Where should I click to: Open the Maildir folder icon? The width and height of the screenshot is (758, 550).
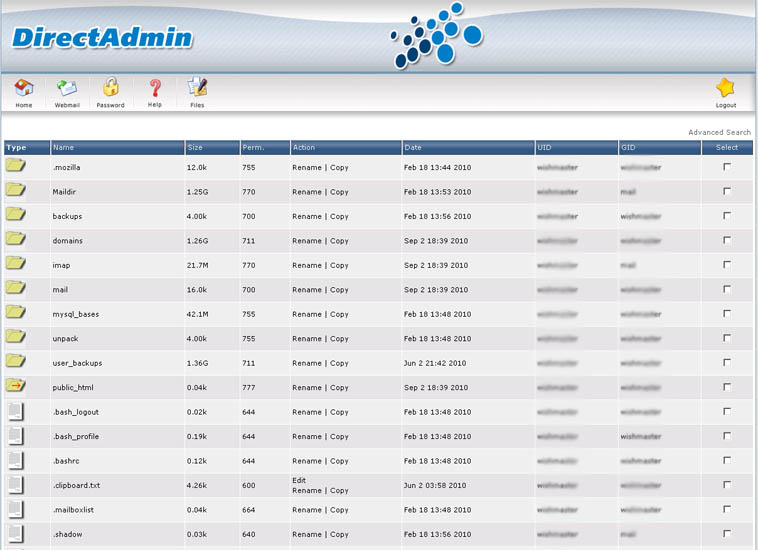pos(15,189)
